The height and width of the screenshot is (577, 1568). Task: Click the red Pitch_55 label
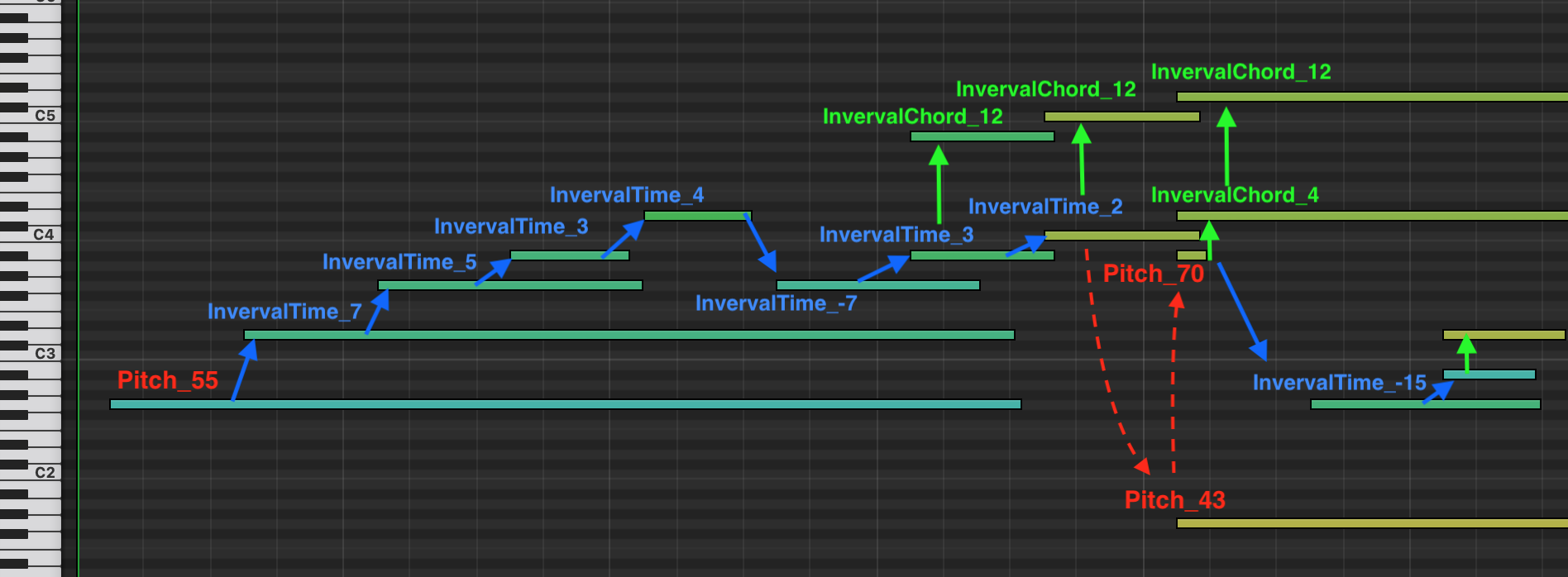point(168,380)
